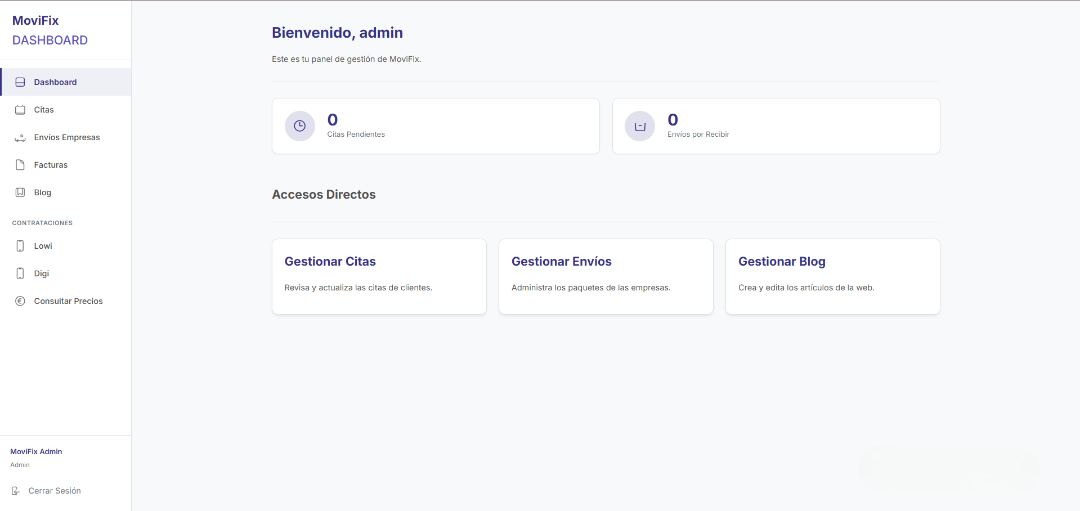Go to Consultar Precios in the sidebar

[x=68, y=301]
